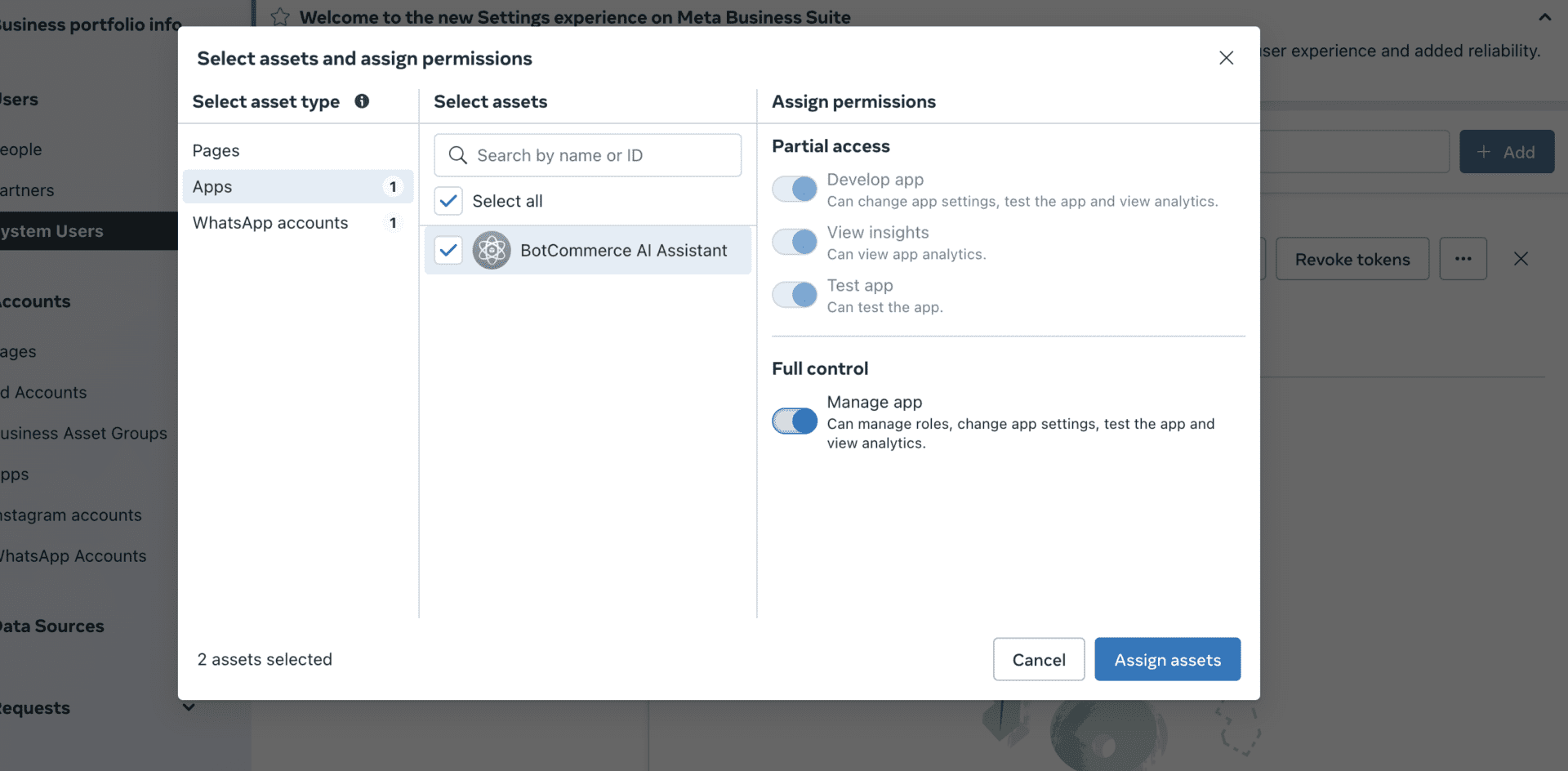The image size is (1568, 771).
Task: Click the Business portfolio info sidebar item
Action: click(x=91, y=25)
